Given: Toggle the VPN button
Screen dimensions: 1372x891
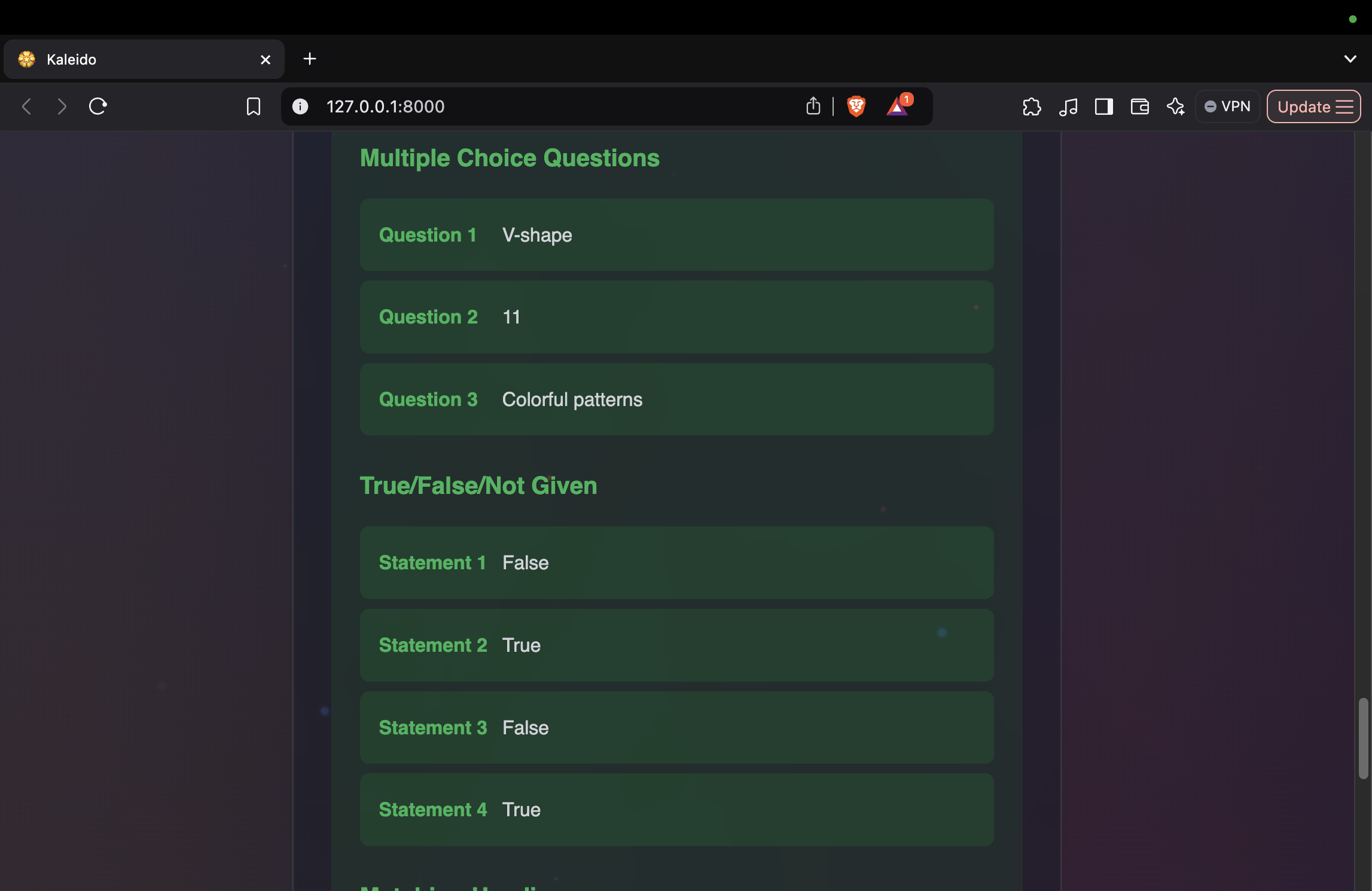Looking at the screenshot, I should (1227, 106).
